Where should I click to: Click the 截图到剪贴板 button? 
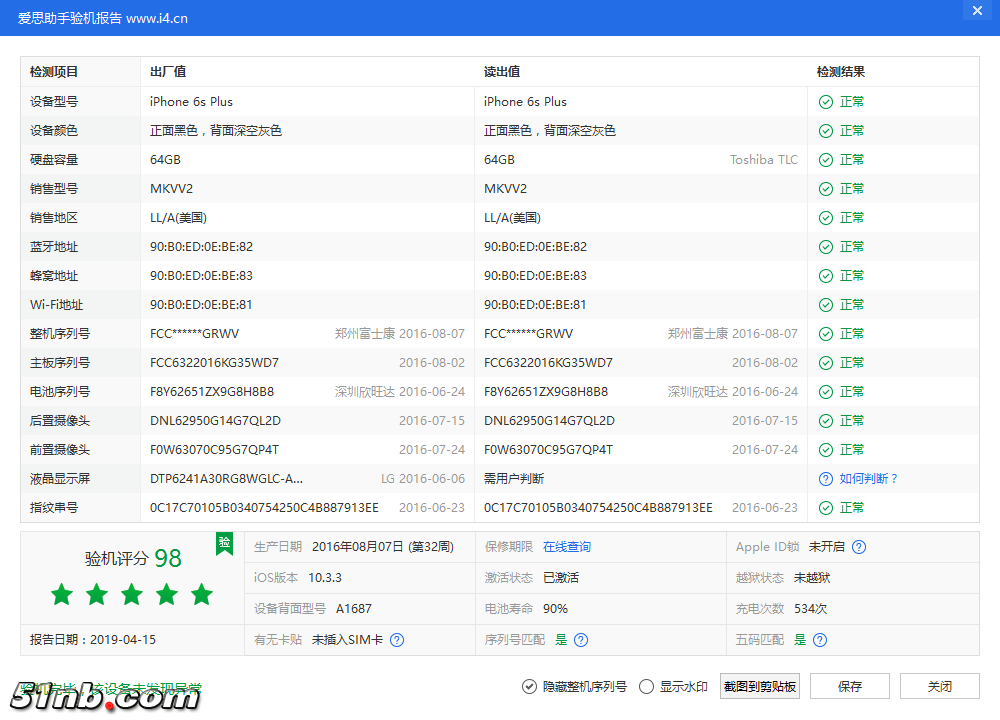[x=760, y=686]
